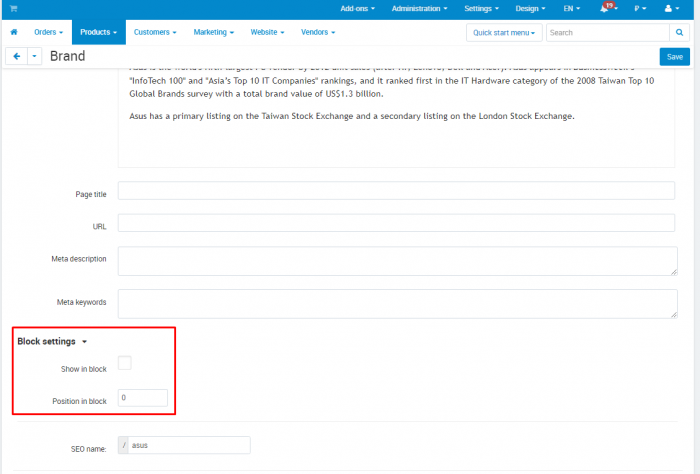The image size is (700, 474).
Task: Open the EN language dropdown
Action: [571, 8]
